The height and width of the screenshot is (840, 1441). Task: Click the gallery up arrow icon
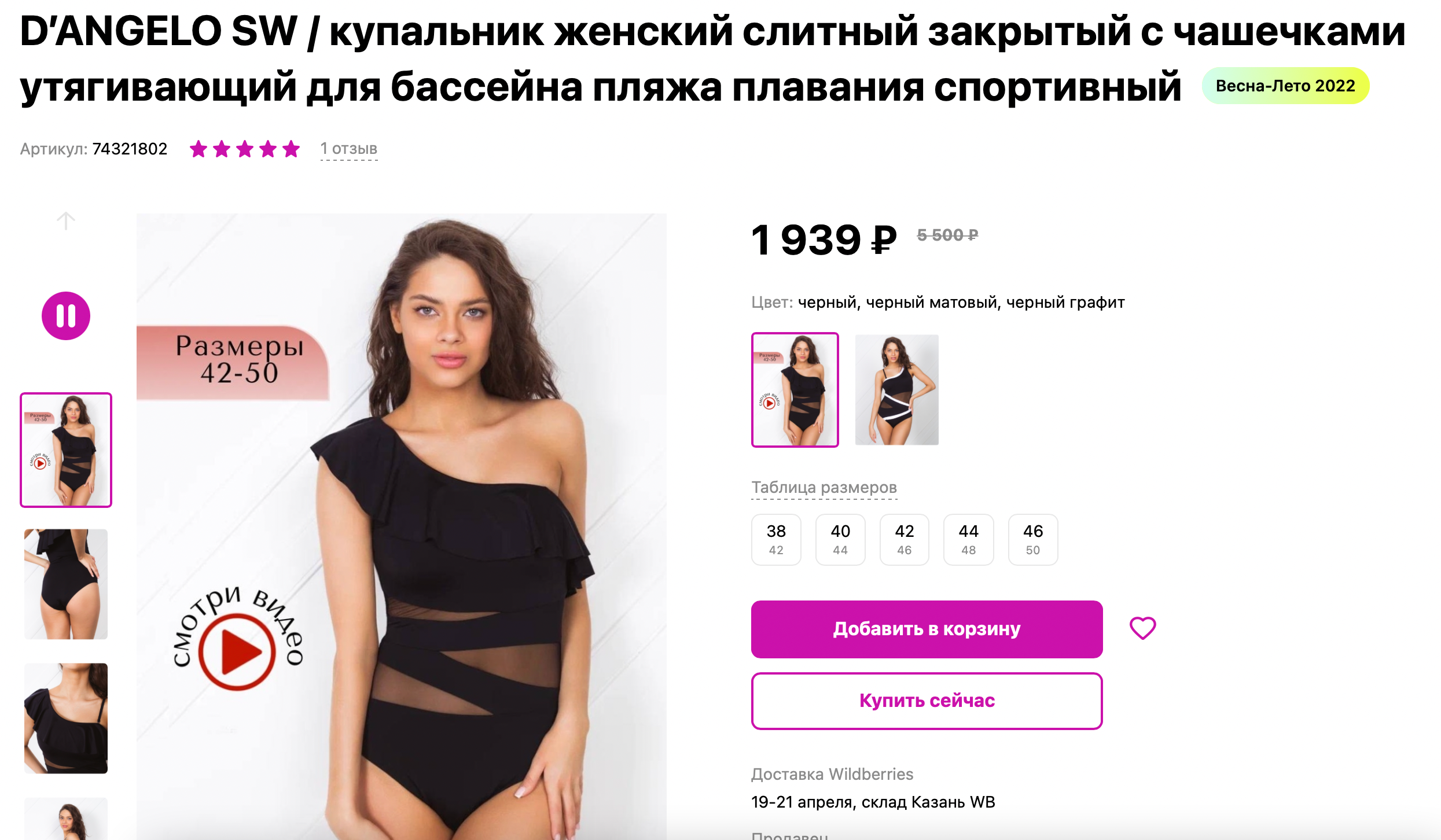66,221
